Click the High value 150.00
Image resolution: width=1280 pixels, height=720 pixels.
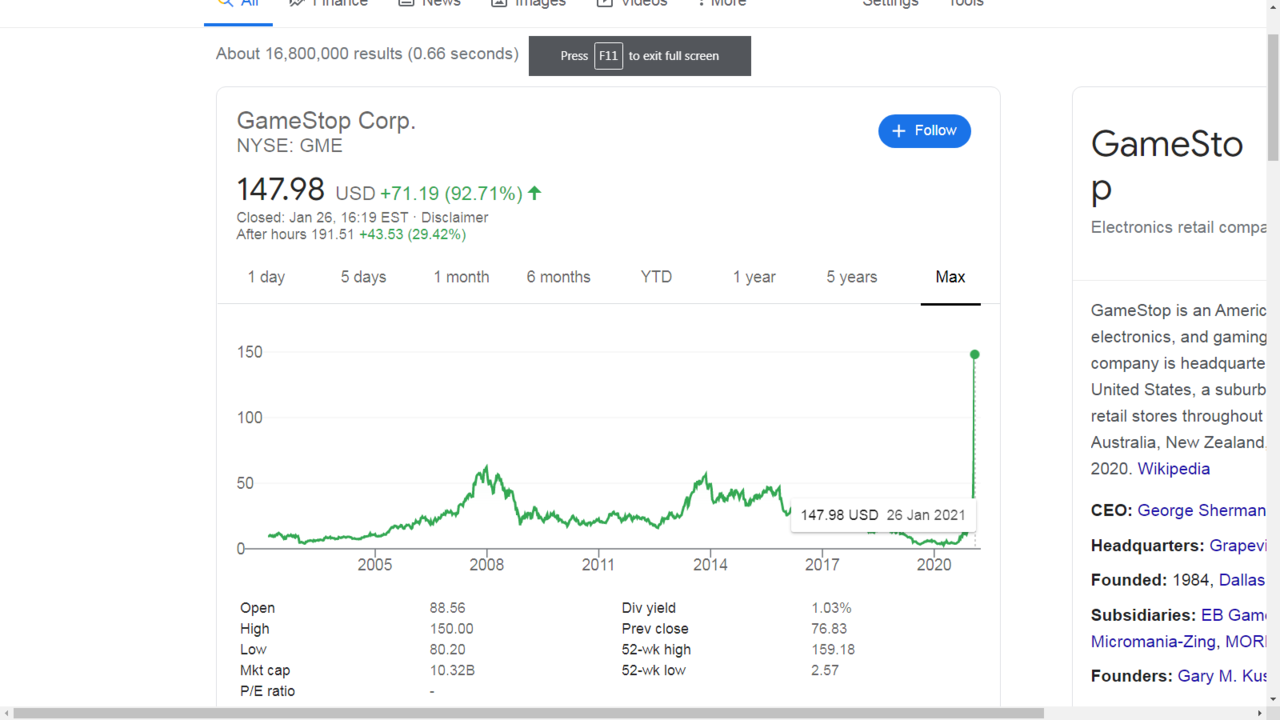[452, 629]
